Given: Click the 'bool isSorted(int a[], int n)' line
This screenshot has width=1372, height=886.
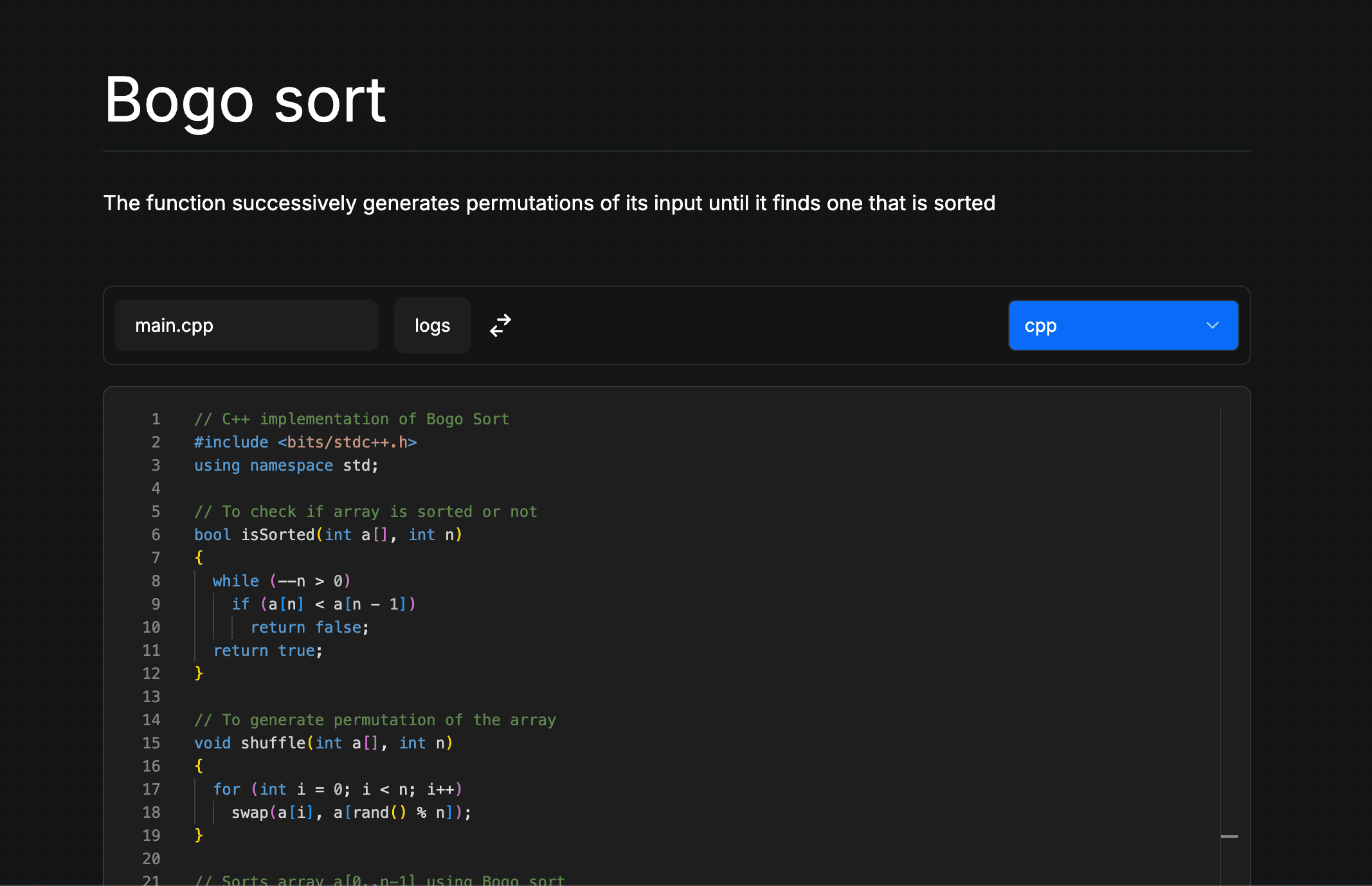Looking at the screenshot, I should pyautogui.click(x=329, y=535).
